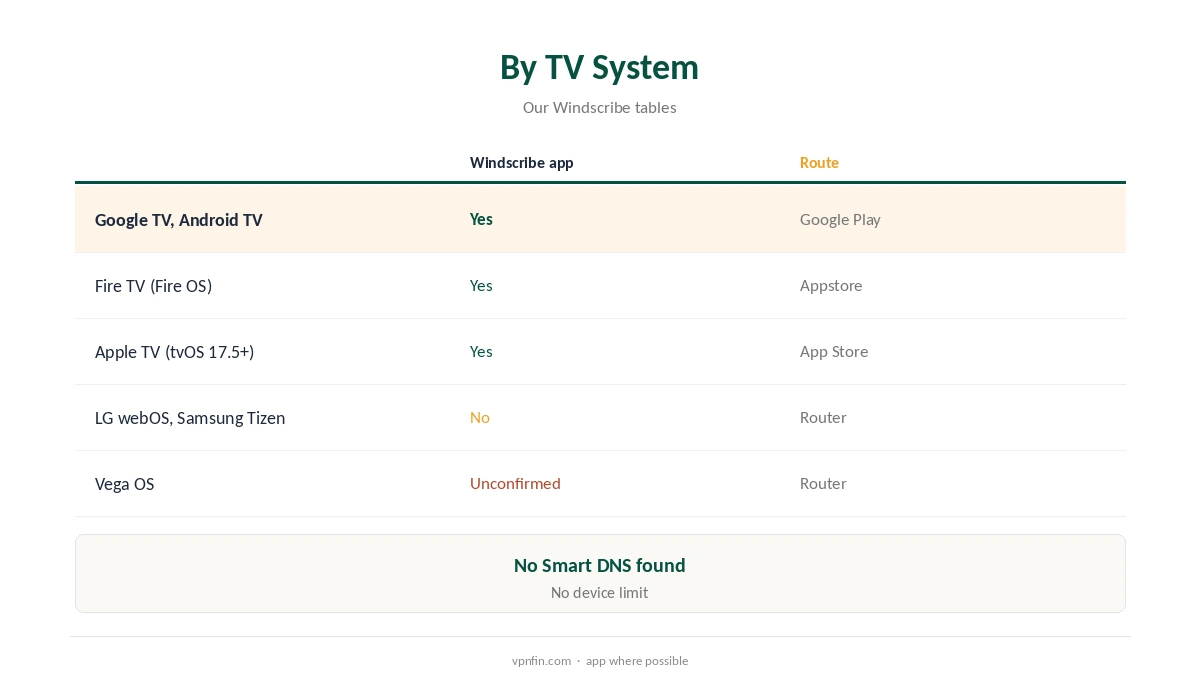Viewport: 1200px width, 680px height.
Task: Click the "Unconfirmed" value for Vega OS
Action: [515, 483]
